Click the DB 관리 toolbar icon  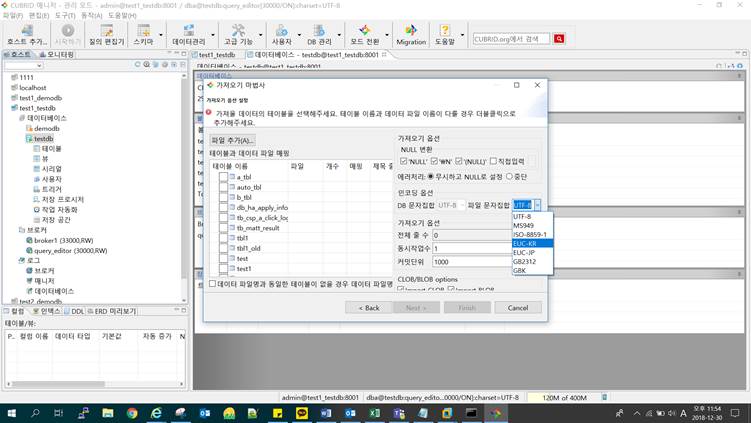(319, 34)
